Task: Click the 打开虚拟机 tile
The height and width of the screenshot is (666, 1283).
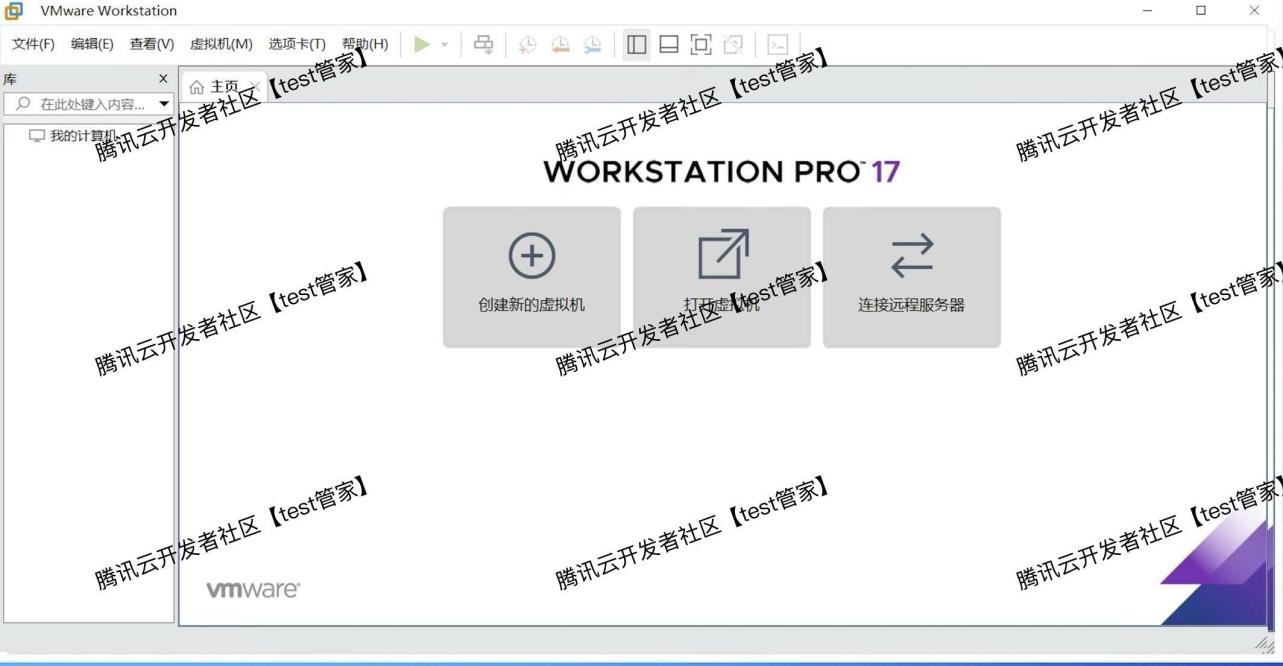Action: 721,276
